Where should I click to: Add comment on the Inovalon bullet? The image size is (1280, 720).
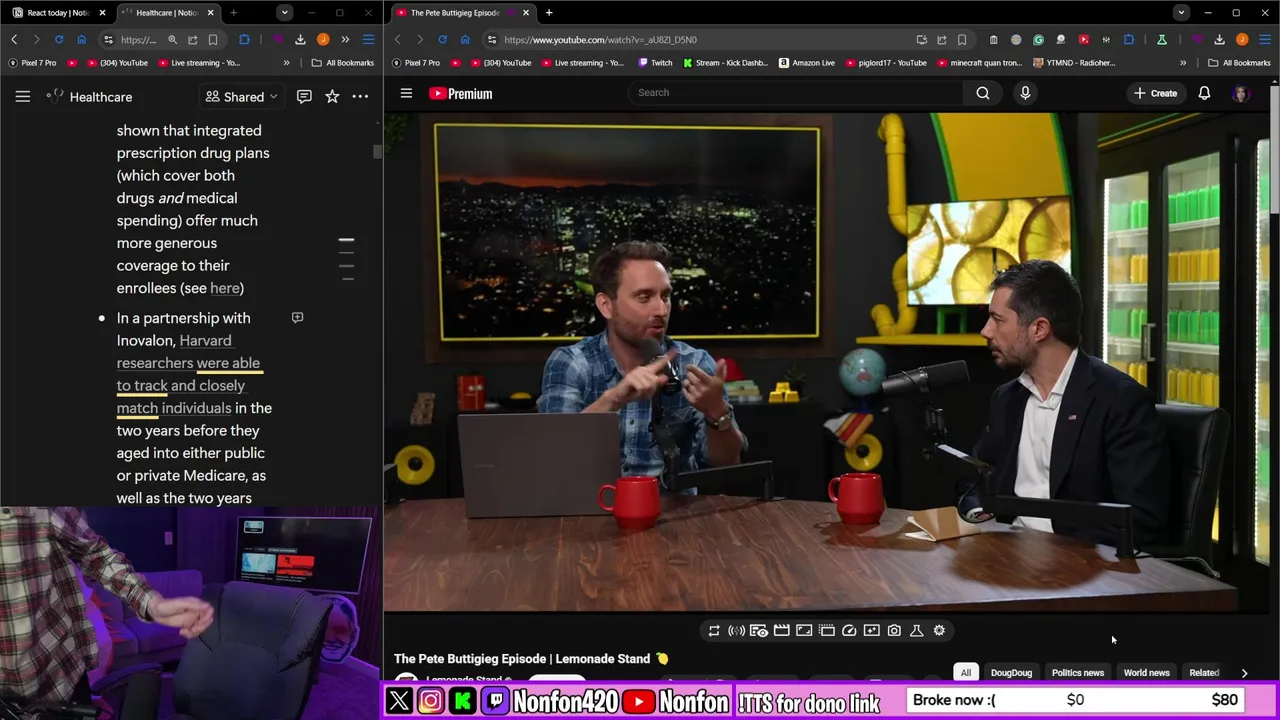(x=297, y=317)
